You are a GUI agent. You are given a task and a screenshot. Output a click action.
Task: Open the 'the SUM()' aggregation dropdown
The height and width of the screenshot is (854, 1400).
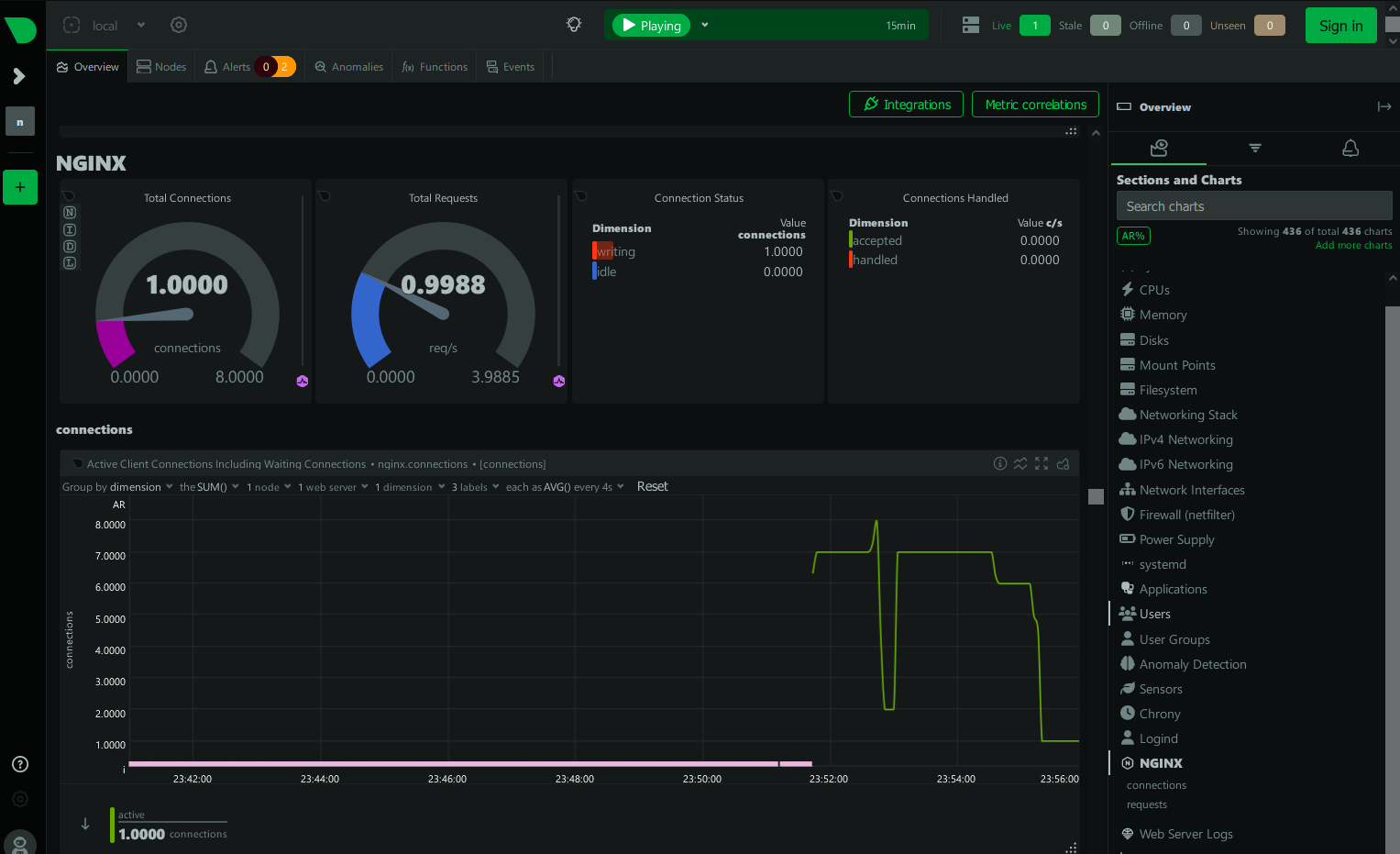coord(209,487)
